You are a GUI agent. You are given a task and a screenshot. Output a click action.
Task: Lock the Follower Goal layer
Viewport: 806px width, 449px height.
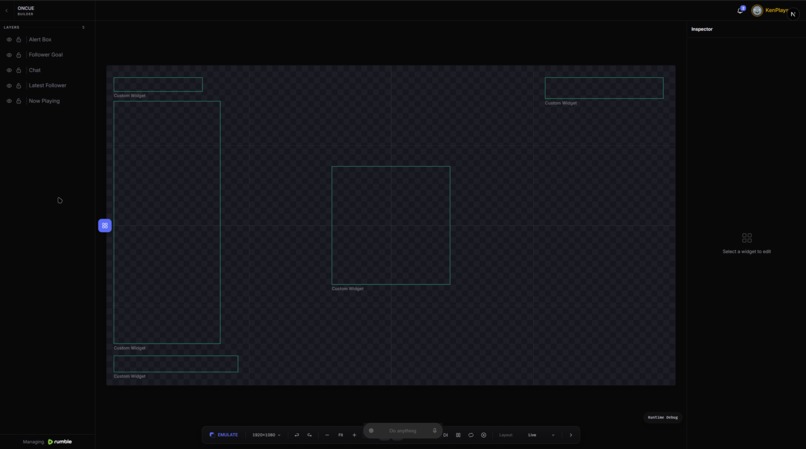click(x=19, y=55)
